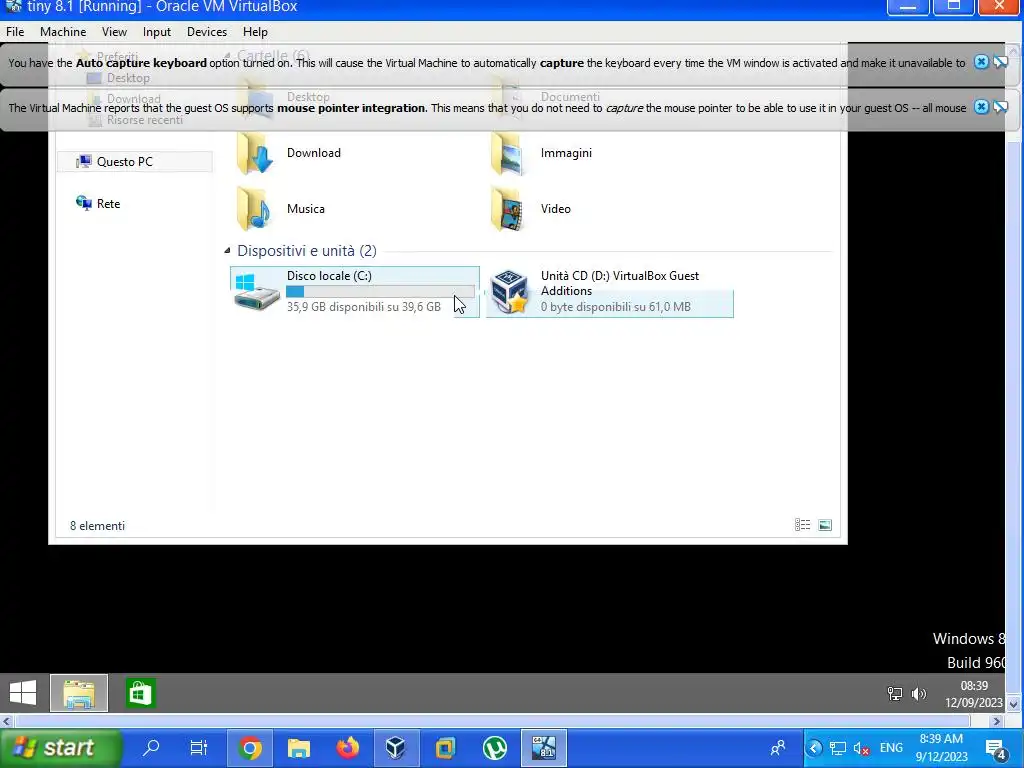
Task: Select the VirtualBox Guest Additions CD icon
Action: [509, 292]
